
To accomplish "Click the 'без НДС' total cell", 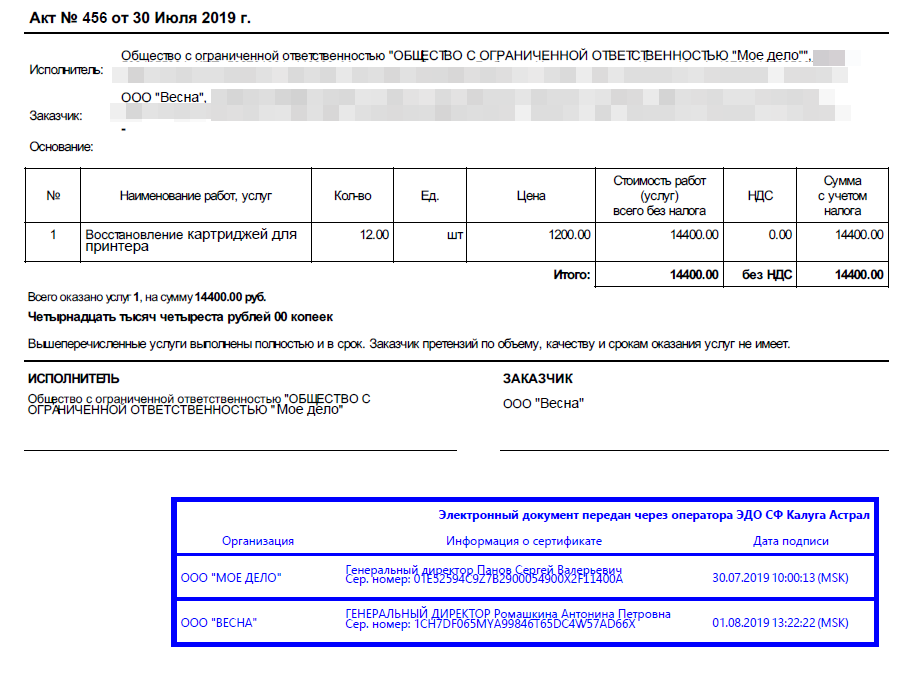I will pos(767,274).
